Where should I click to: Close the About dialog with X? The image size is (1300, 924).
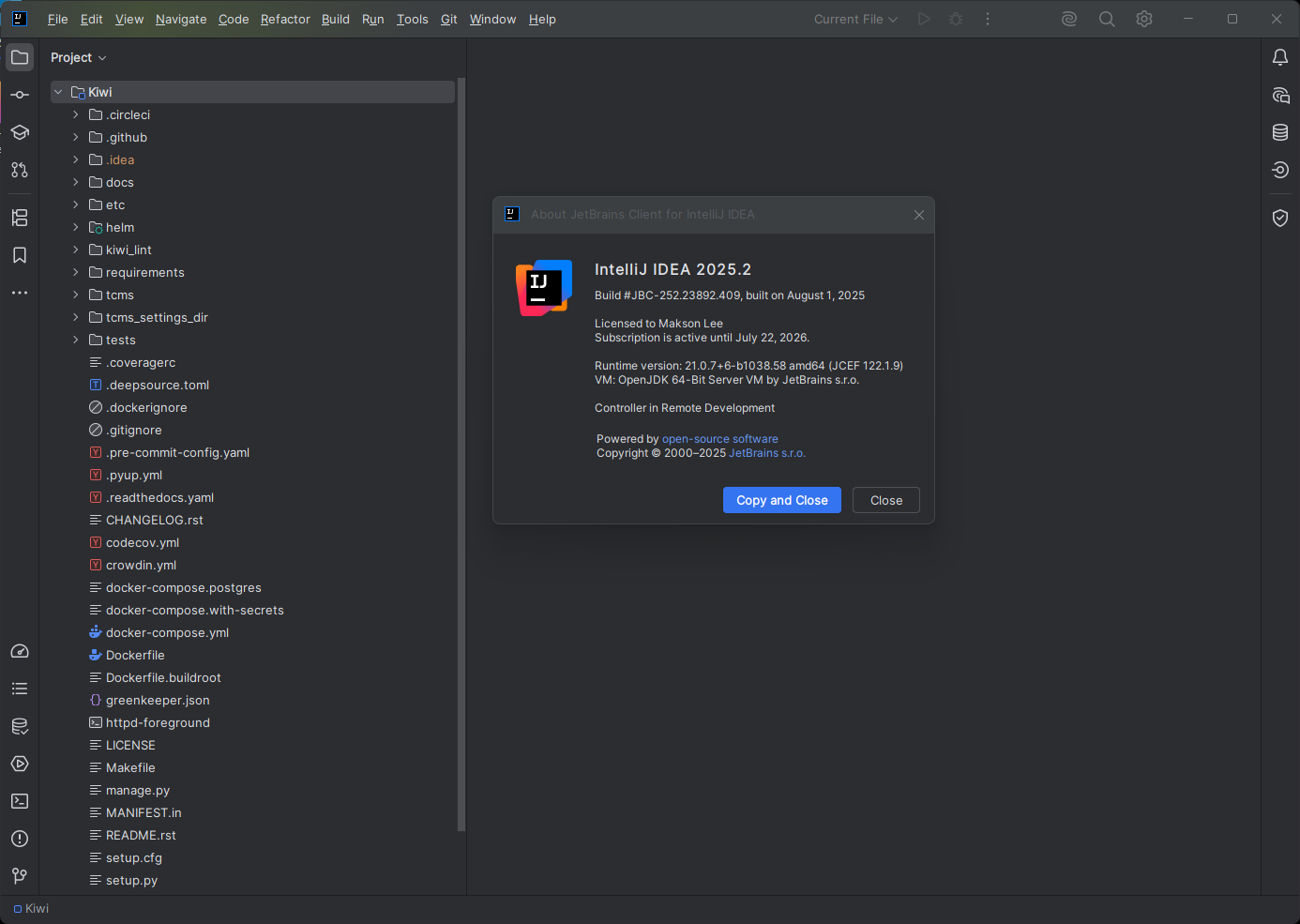919,215
